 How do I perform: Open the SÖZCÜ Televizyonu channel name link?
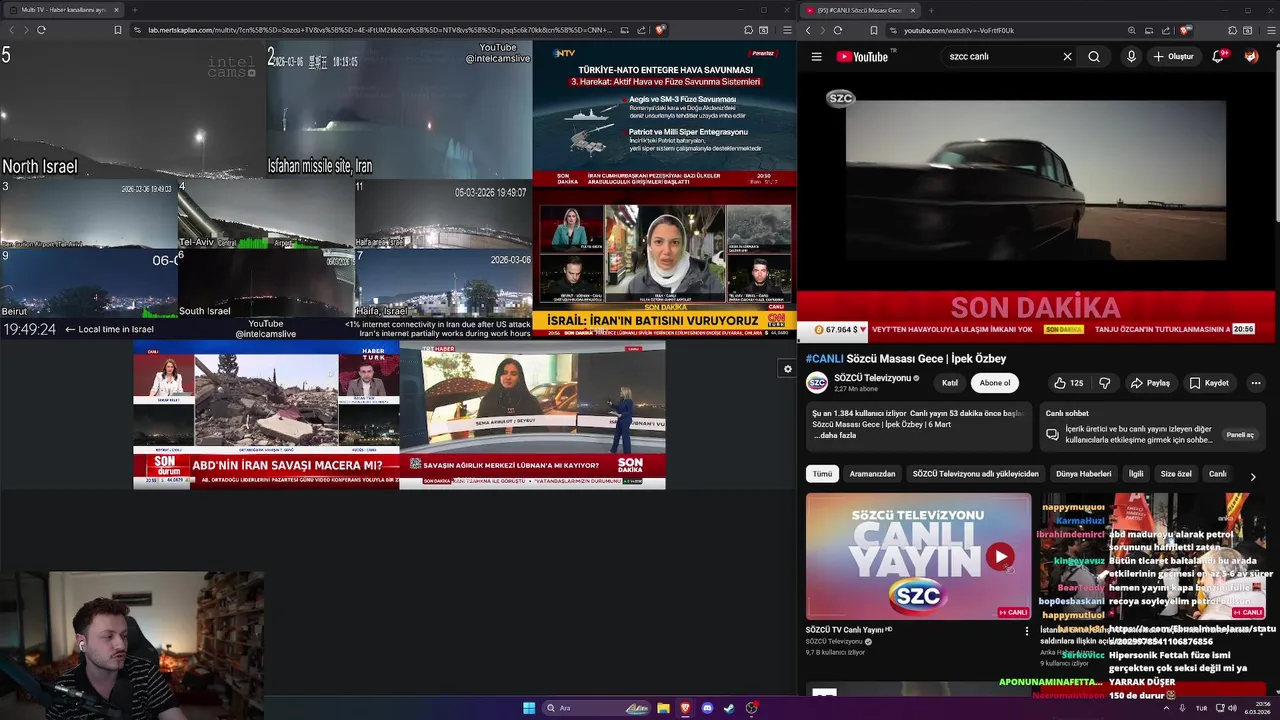873,378
